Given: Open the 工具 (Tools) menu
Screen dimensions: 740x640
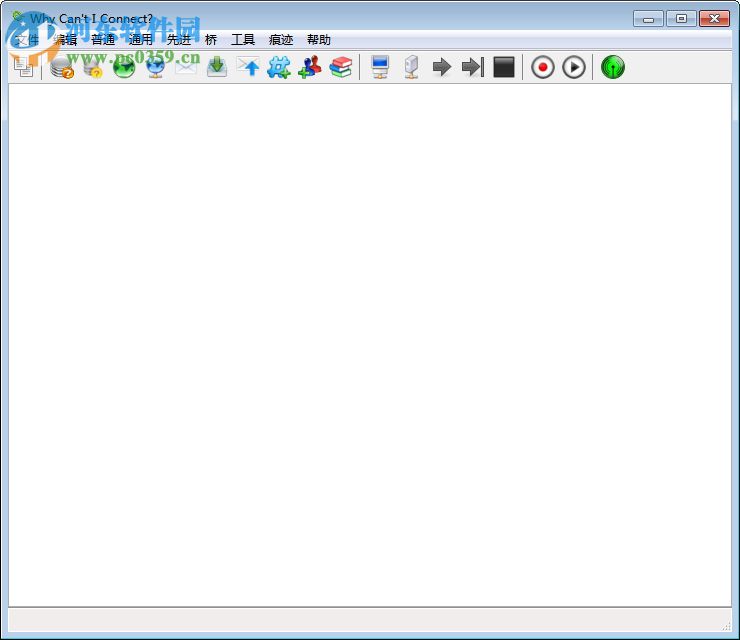Looking at the screenshot, I should click(x=243, y=40).
